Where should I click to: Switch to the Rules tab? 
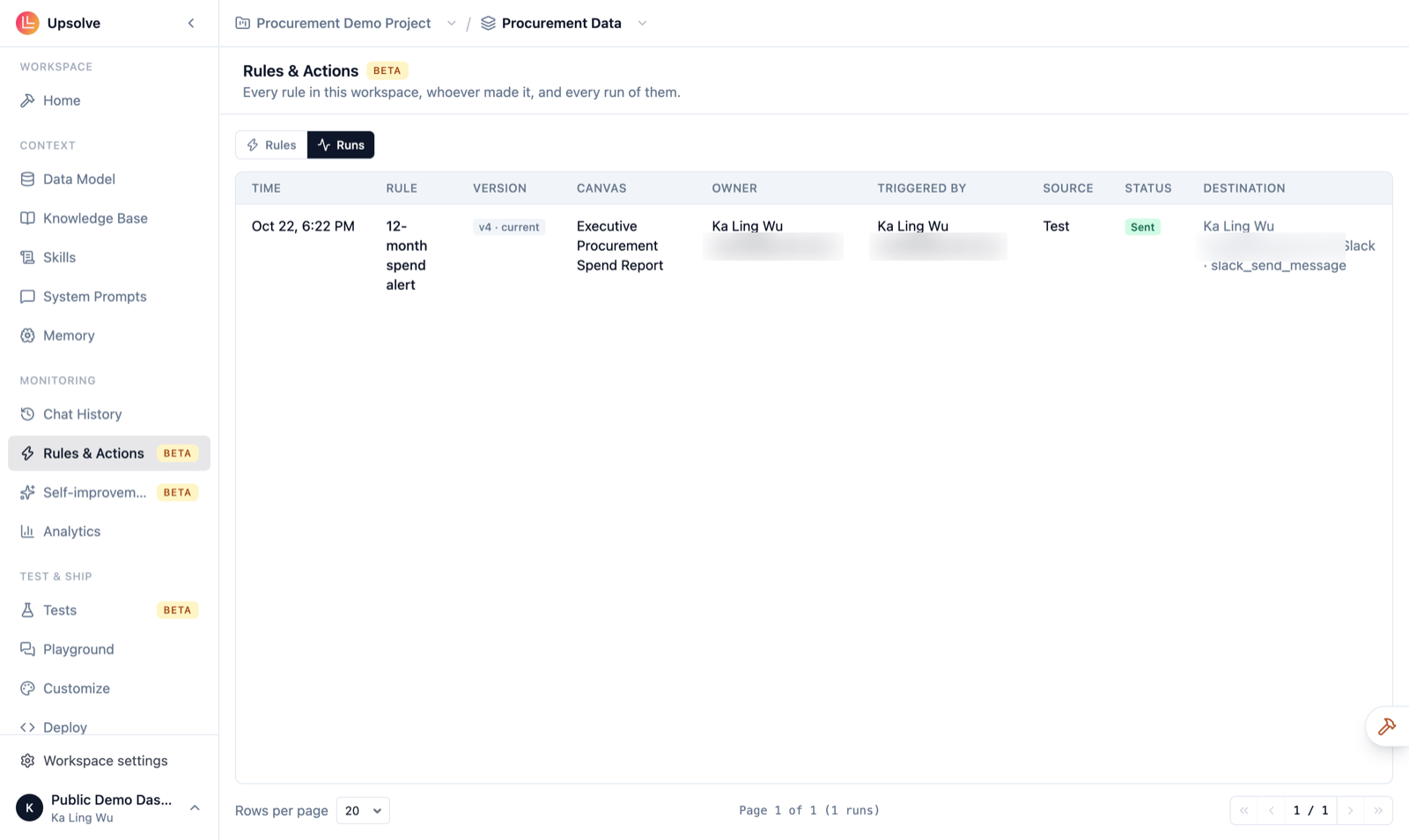271,145
